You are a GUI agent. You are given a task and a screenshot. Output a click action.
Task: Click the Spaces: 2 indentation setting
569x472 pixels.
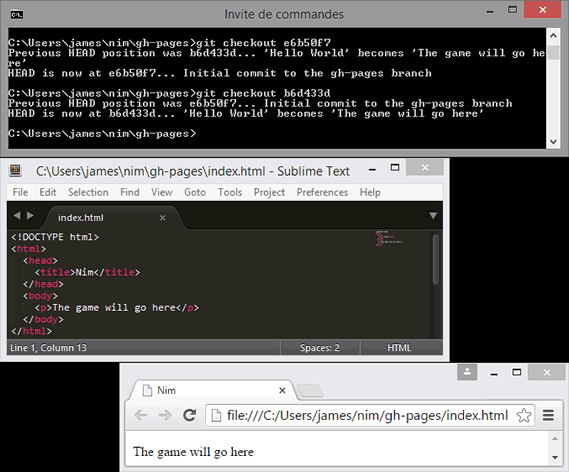pyautogui.click(x=320, y=348)
